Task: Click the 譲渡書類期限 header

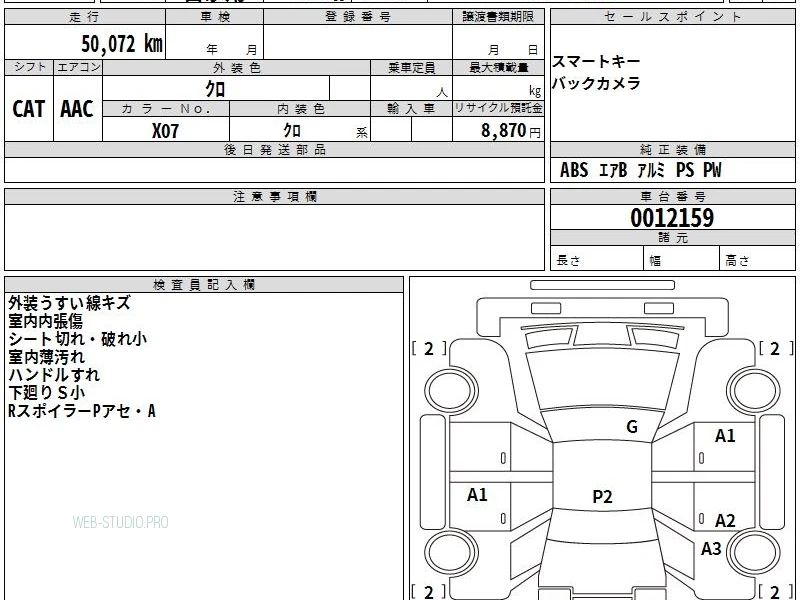Action: point(498,17)
